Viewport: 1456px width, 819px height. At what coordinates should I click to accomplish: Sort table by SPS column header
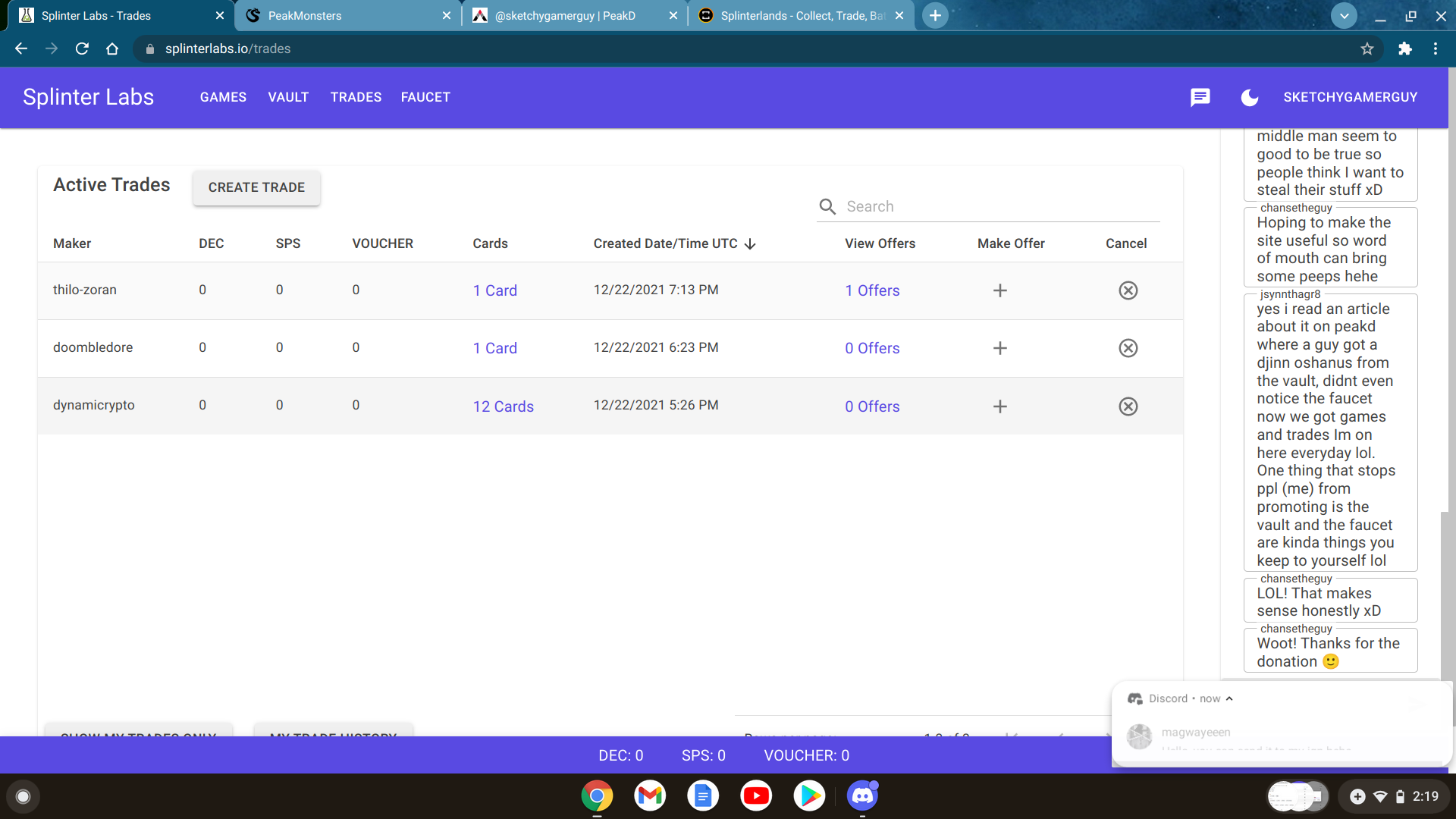pos(288,243)
